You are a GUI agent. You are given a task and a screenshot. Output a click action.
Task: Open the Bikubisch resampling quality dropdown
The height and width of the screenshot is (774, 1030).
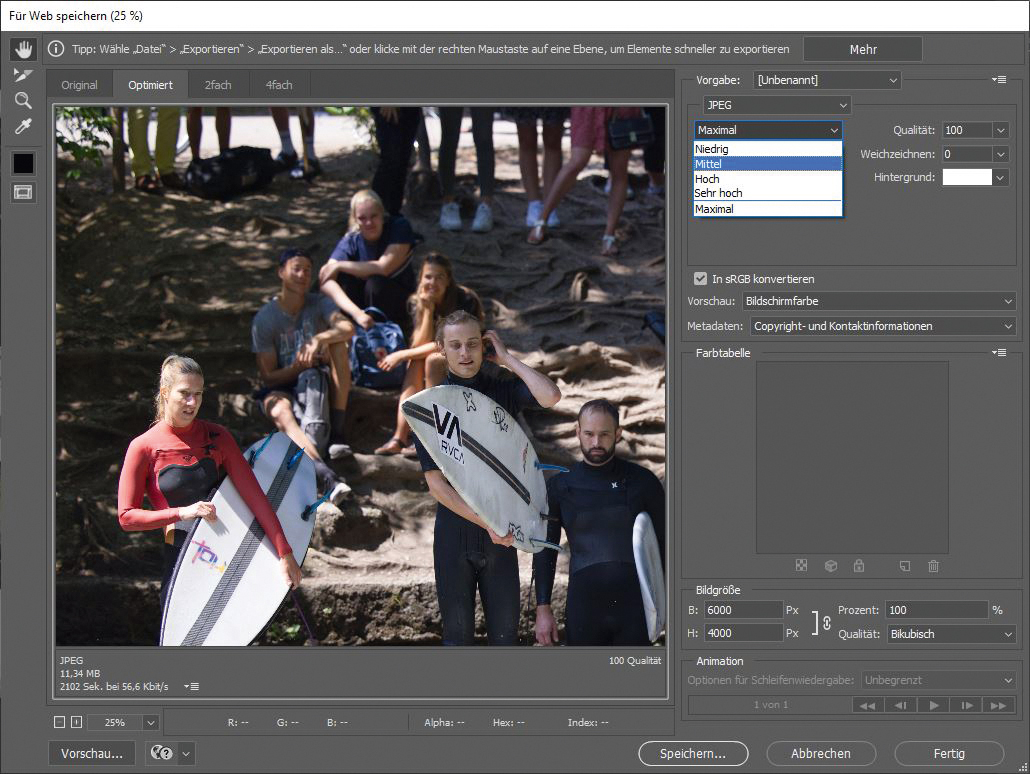tap(950, 634)
